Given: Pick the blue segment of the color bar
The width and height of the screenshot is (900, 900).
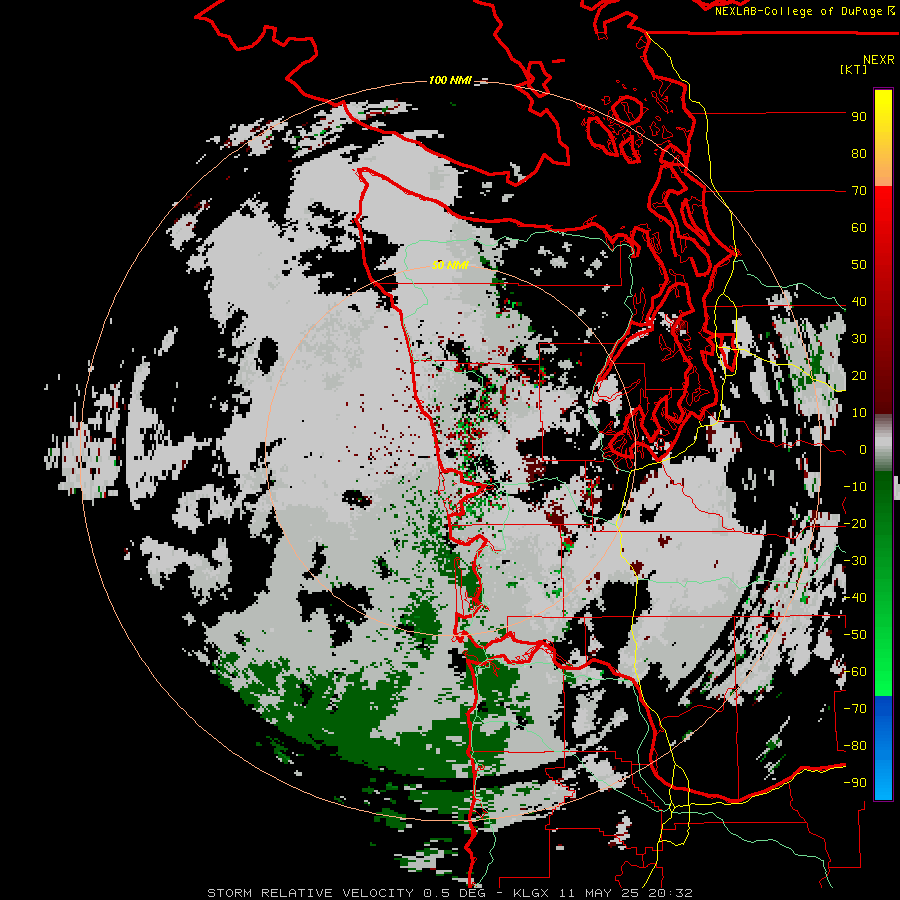Looking at the screenshot, I should coord(883,747).
